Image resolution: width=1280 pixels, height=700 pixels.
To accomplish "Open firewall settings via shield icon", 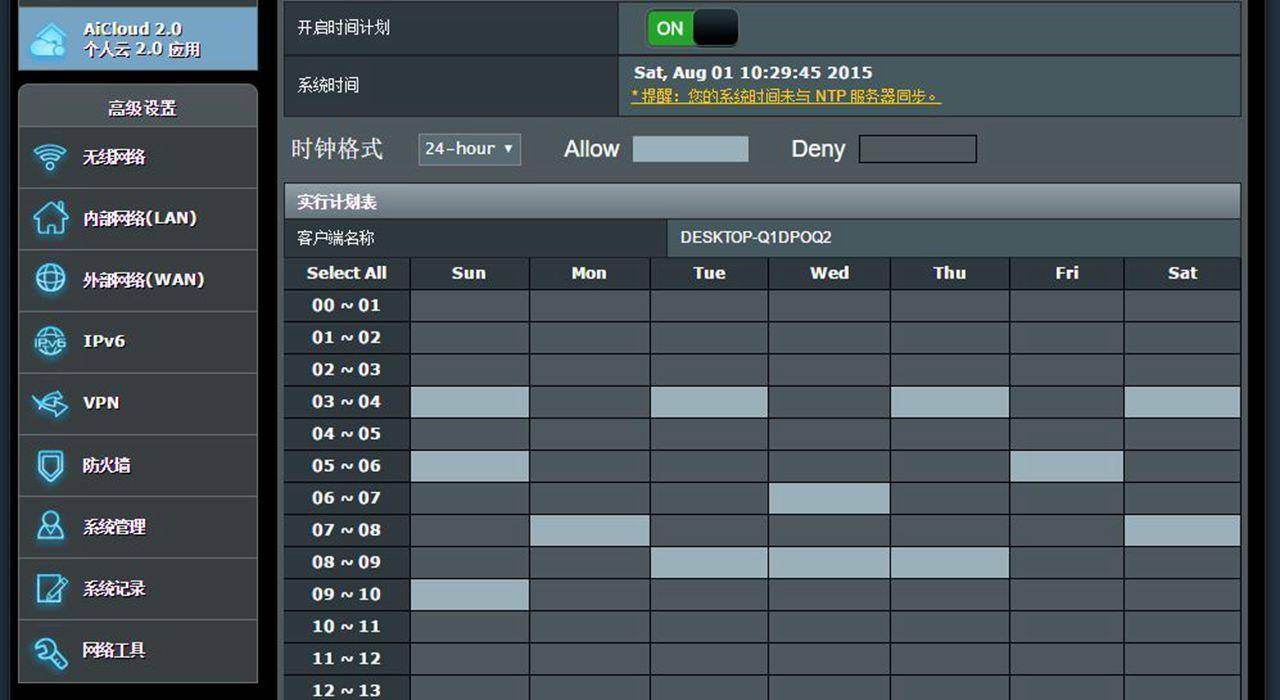I will pyautogui.click(x=50, y=465).
